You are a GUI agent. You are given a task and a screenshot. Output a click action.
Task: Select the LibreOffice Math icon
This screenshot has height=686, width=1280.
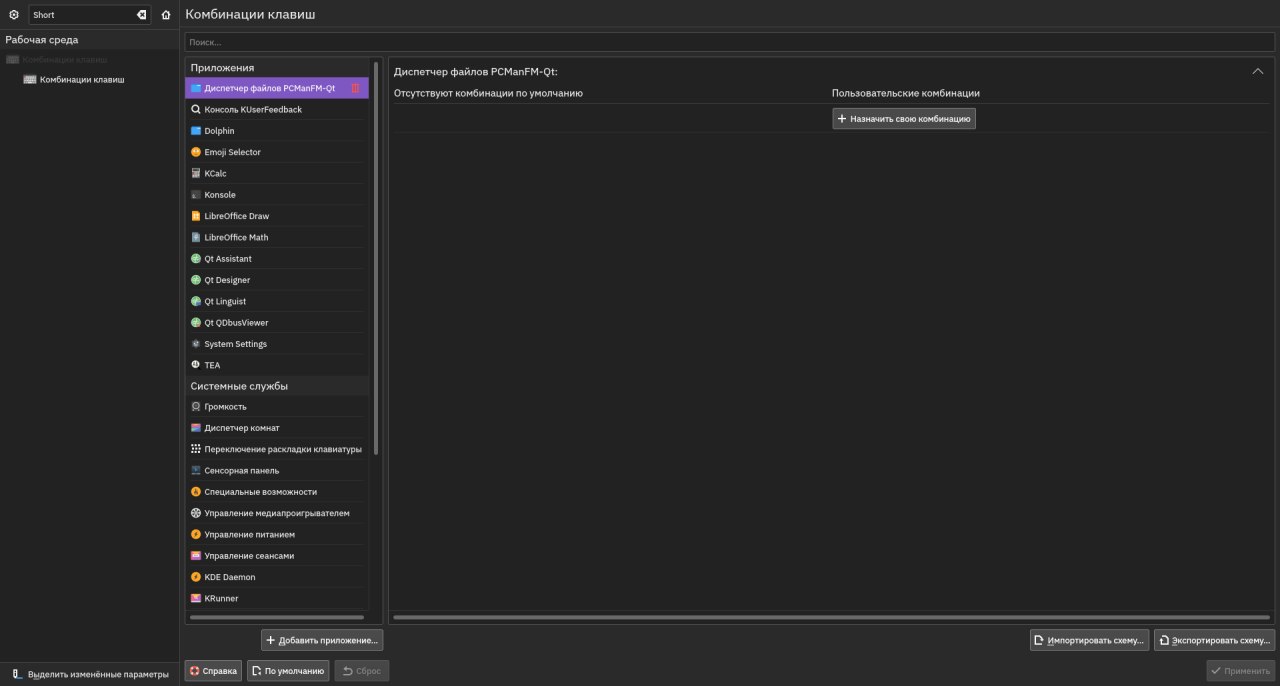tap(196, 238)
